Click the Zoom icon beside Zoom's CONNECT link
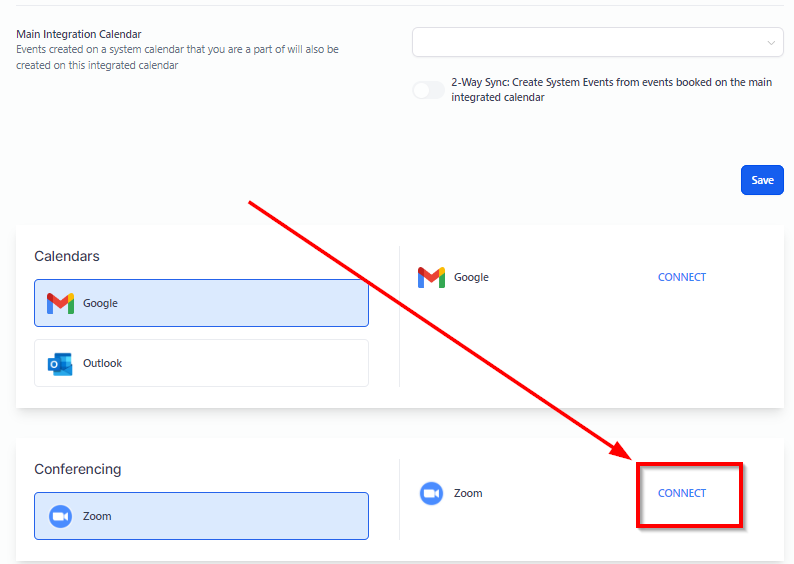 [431, 493]
